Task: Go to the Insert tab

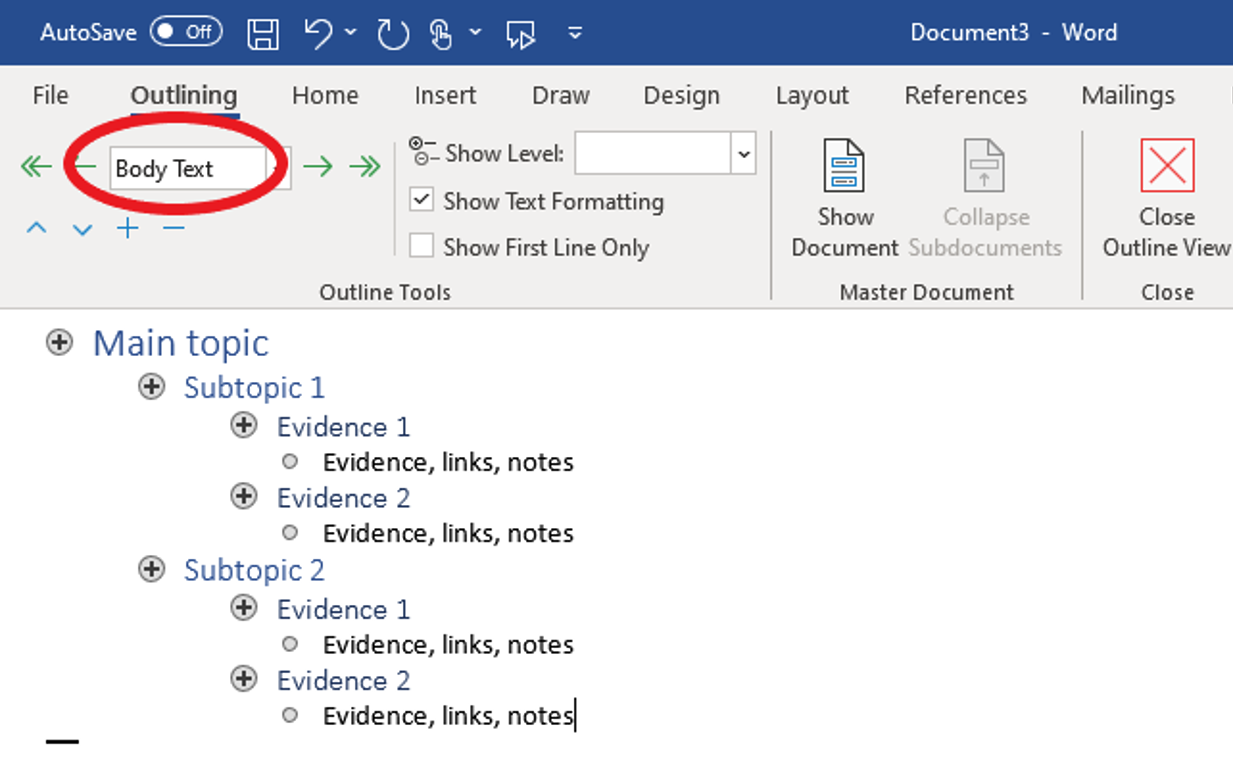Action: (x=445, y=95)
